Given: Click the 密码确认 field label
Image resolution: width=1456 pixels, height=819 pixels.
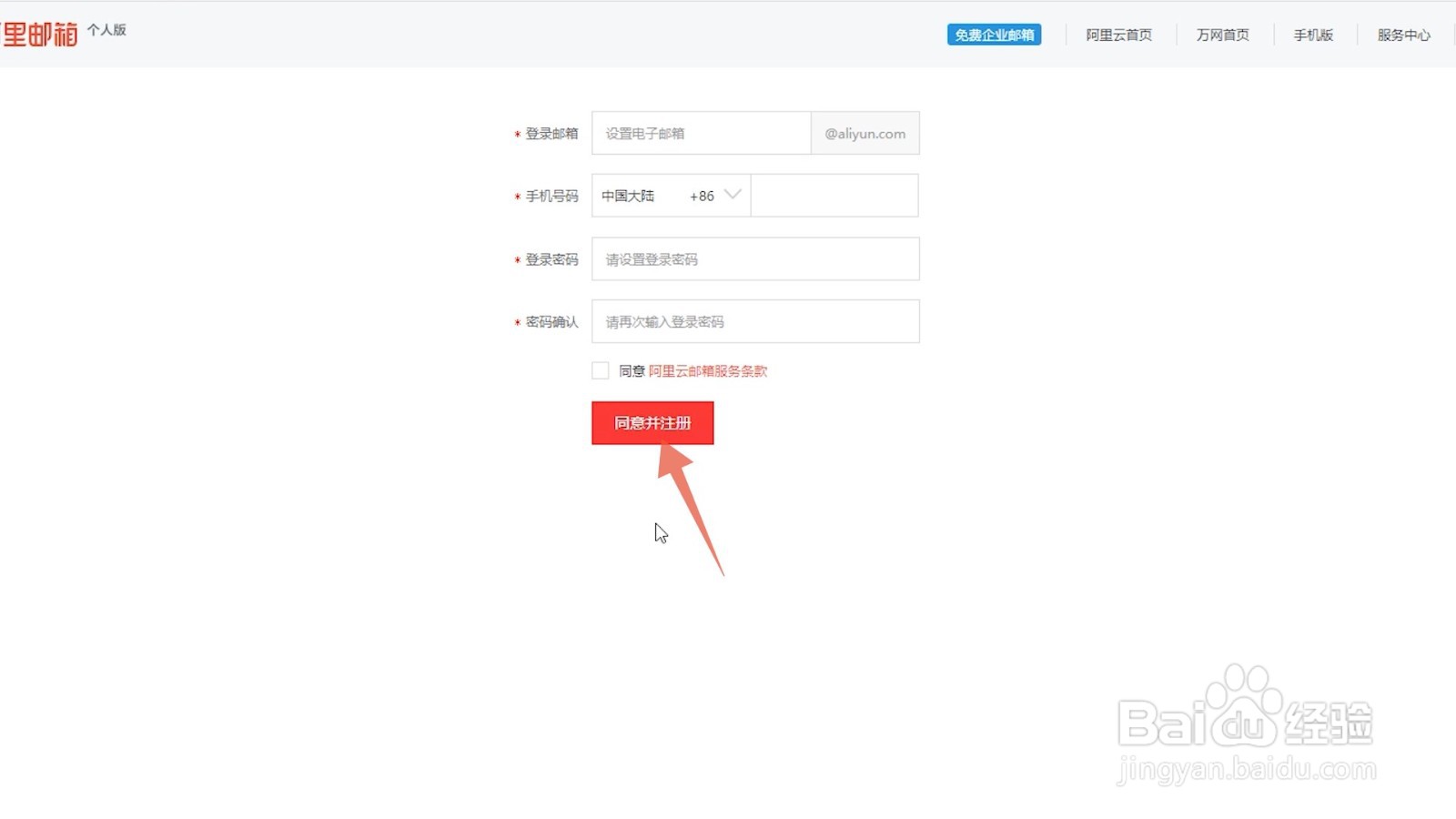Looking at the screenshot, I should [551, 322].
